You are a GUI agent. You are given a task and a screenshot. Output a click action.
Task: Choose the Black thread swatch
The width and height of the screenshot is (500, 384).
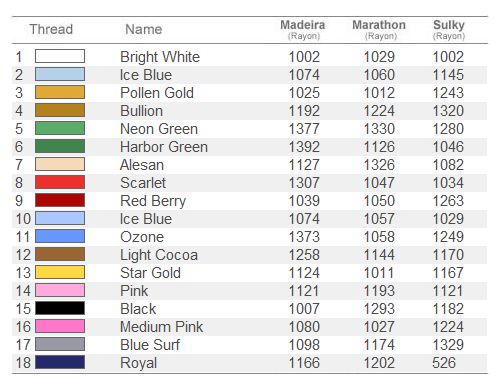click(x=60, y=308)
